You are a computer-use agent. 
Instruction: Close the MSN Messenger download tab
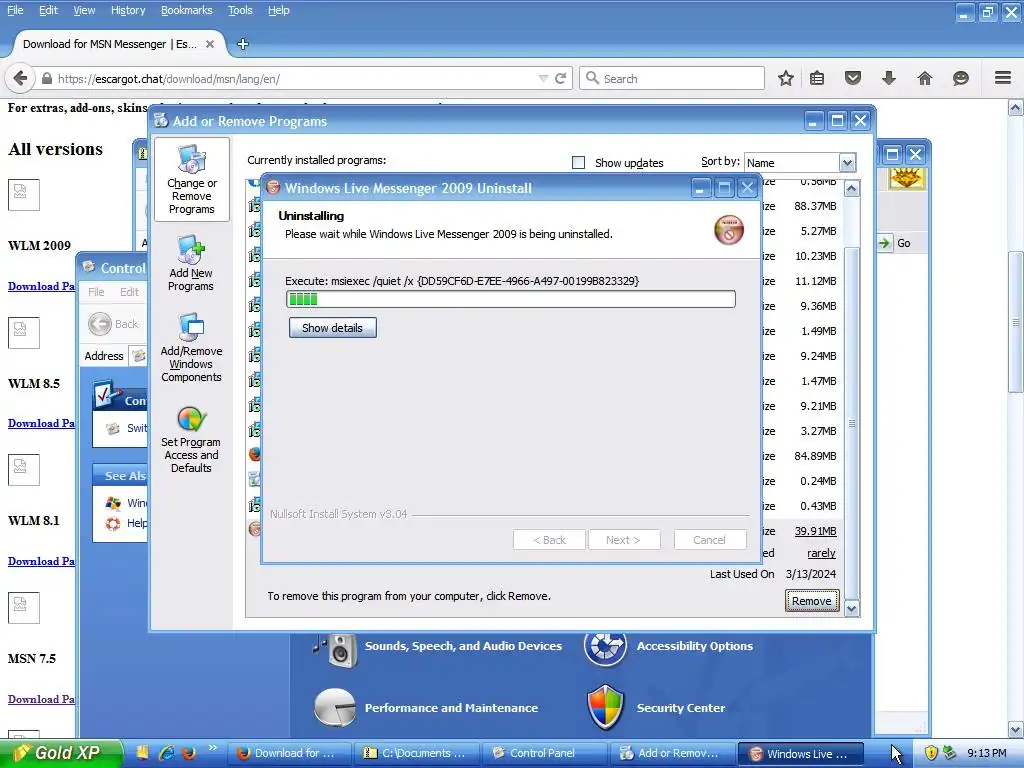pyautogui.click(x=210, y=44)
